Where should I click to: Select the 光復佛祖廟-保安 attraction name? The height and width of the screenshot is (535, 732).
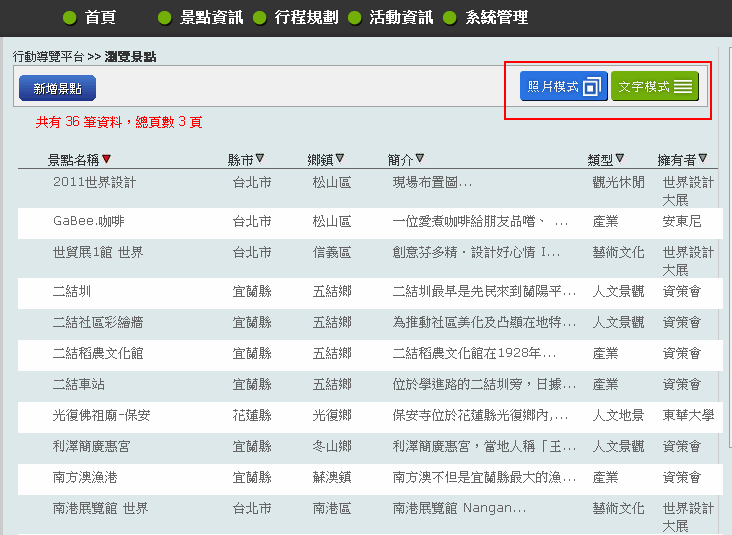click(x=101, y=415)
